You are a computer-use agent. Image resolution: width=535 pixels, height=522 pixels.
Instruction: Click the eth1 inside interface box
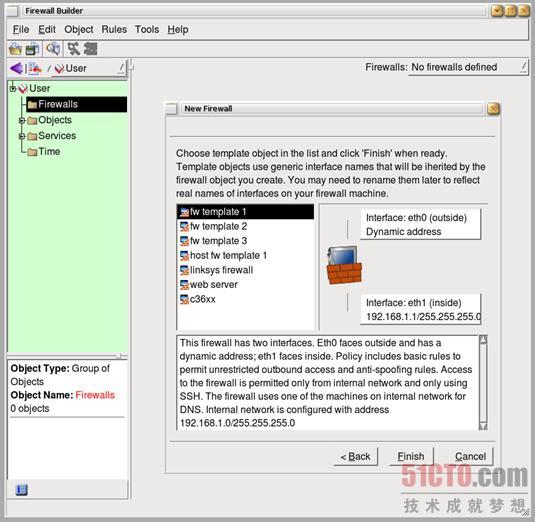[x=420, y=309]
